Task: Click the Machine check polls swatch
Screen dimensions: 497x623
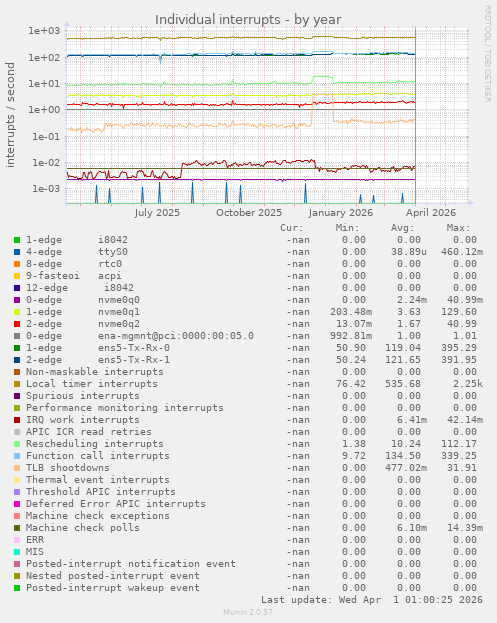Action: pyautogui.click(x=17, y=528)
